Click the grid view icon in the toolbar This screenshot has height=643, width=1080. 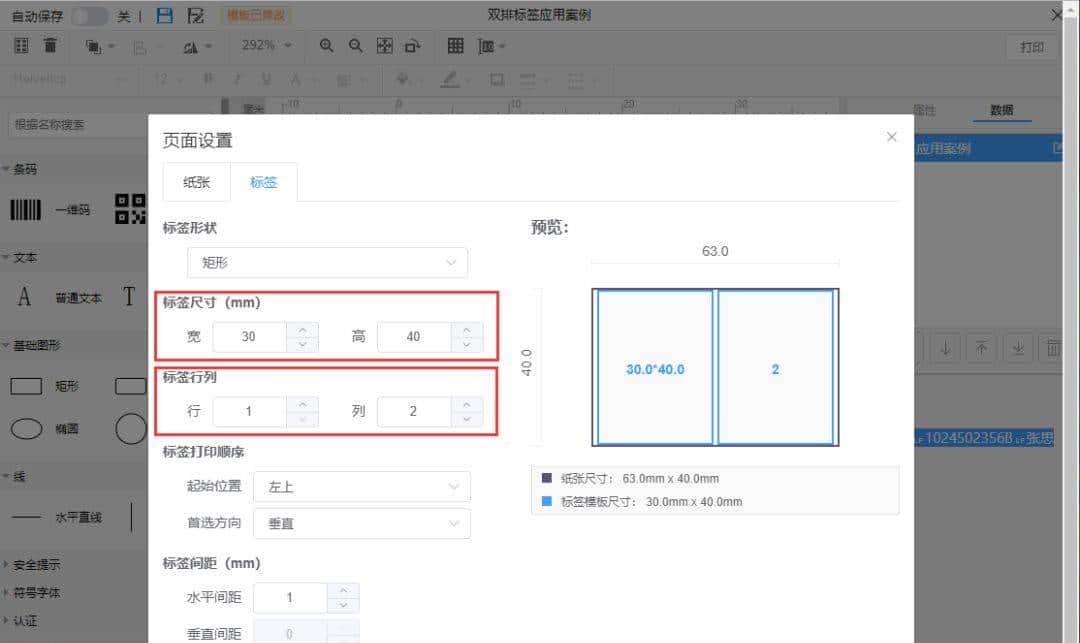click(x=455, y=45)
